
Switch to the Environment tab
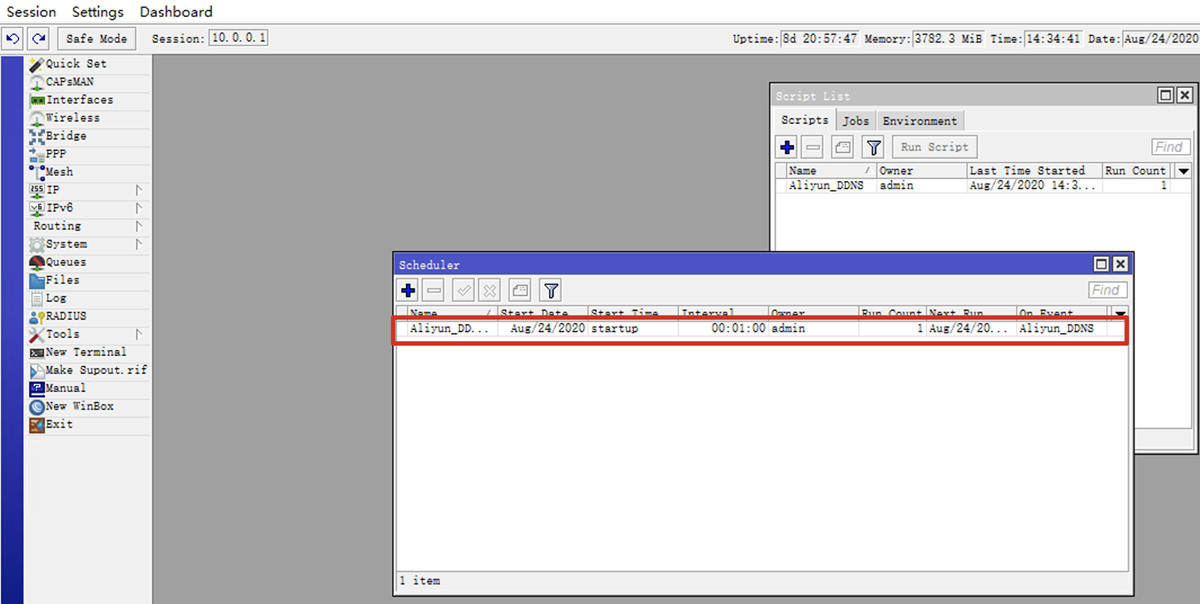919,121
